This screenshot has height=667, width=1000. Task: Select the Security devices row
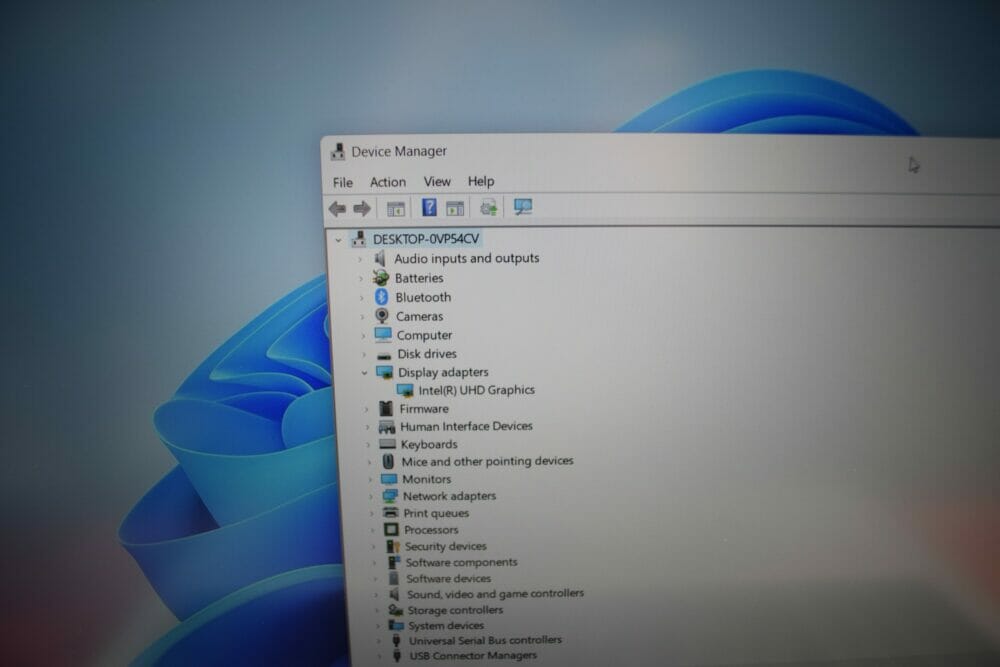(445, 546)
